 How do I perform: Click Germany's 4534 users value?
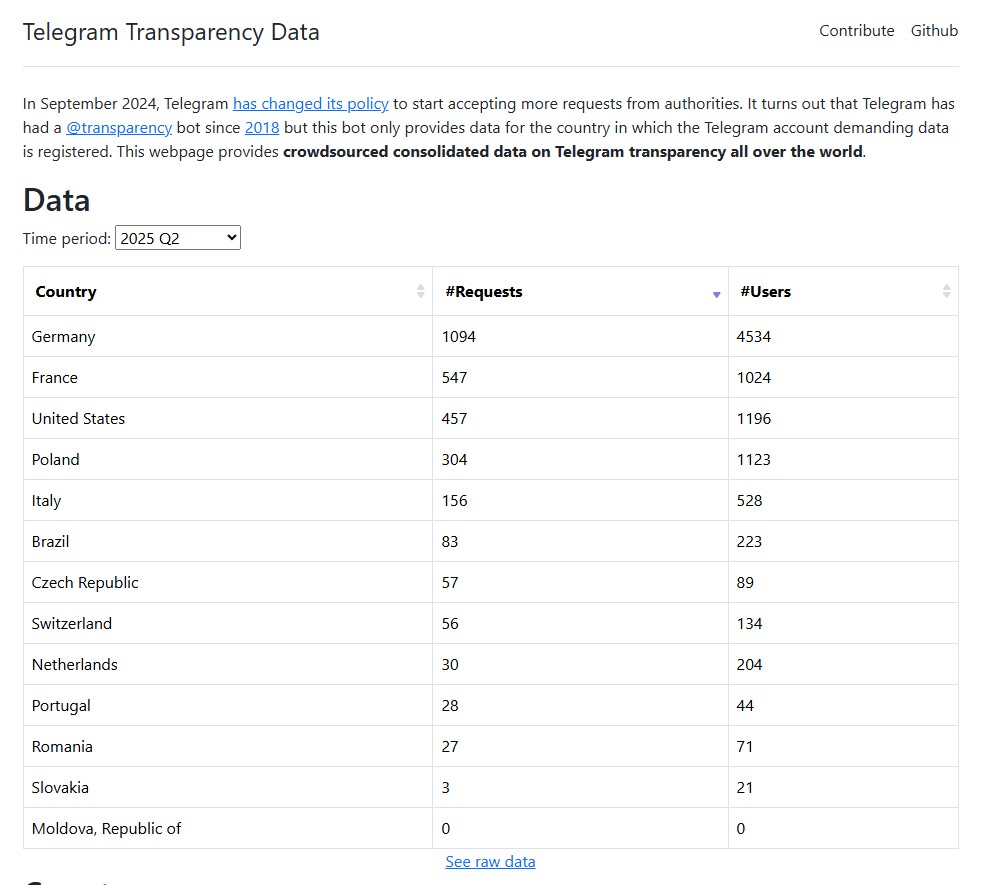(x=754, y=337)
